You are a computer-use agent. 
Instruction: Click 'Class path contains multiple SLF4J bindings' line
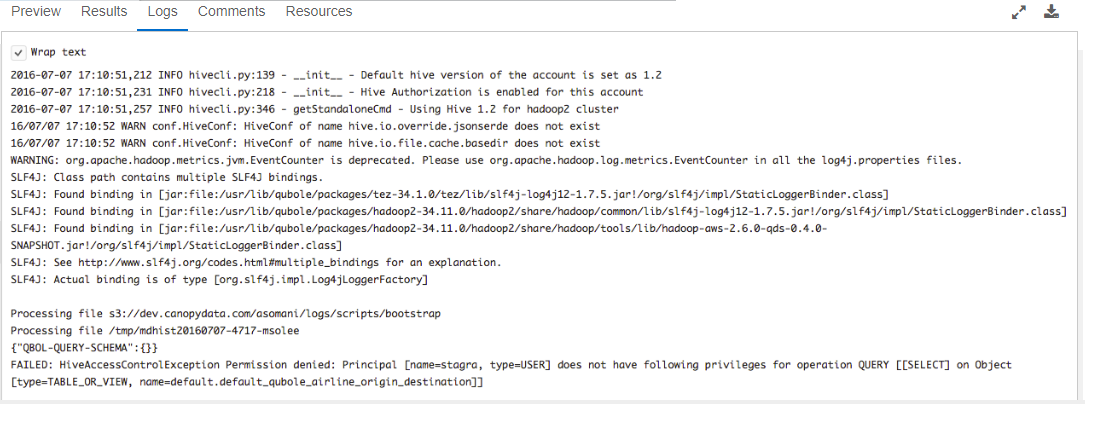pos(167,178)
